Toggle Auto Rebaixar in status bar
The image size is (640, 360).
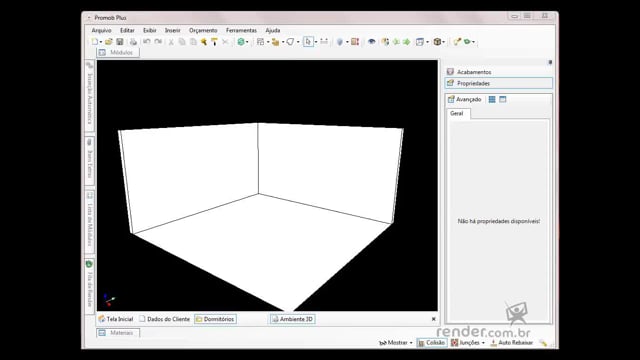coord(511,343)
